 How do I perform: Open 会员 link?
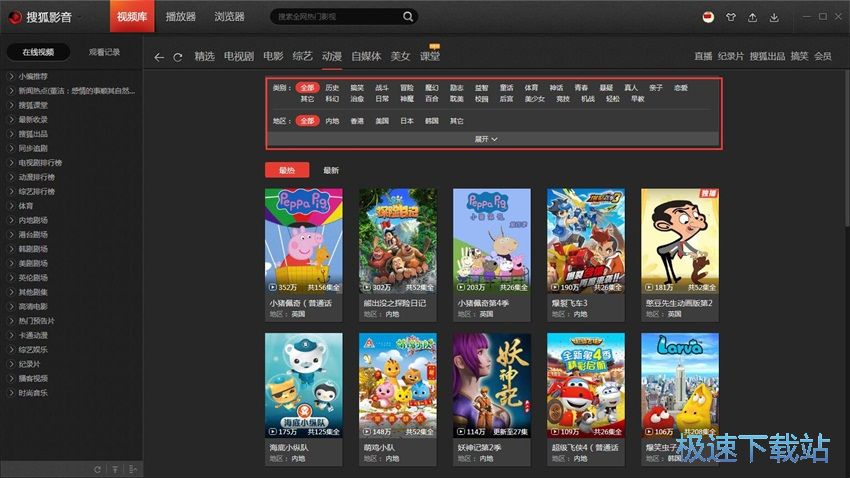pyautogui.click(x=822, y=56)
